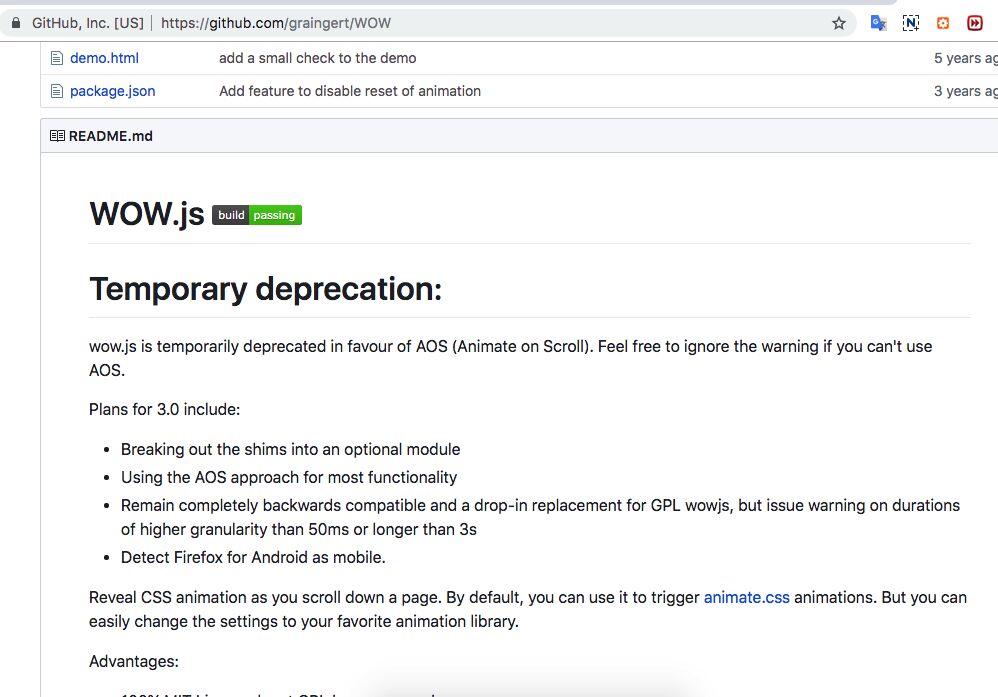Select the 'Advantages:' text

coord(134,661)
